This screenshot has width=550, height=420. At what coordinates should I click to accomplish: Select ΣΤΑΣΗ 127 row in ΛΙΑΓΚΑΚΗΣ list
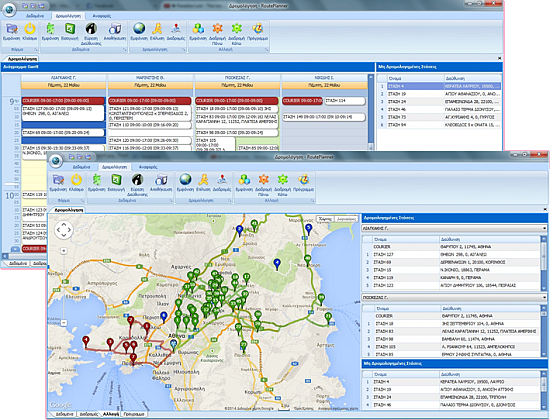tap(451, 254)
